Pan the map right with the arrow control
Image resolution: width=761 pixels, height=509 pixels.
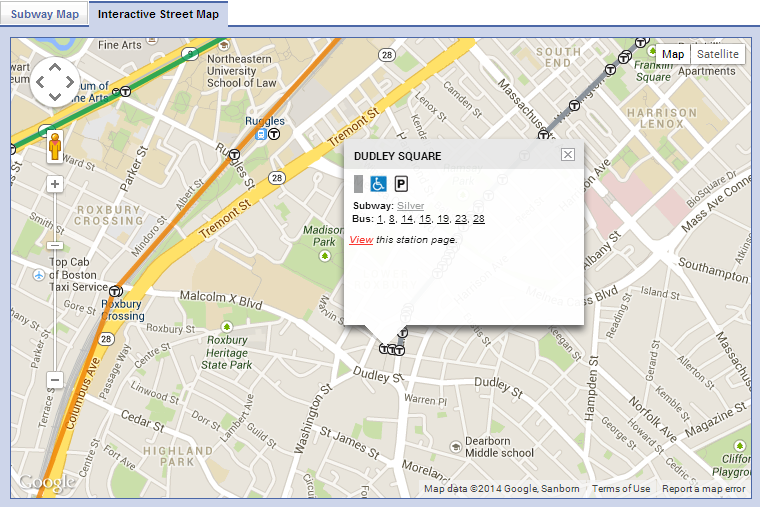tap(70, 82)
